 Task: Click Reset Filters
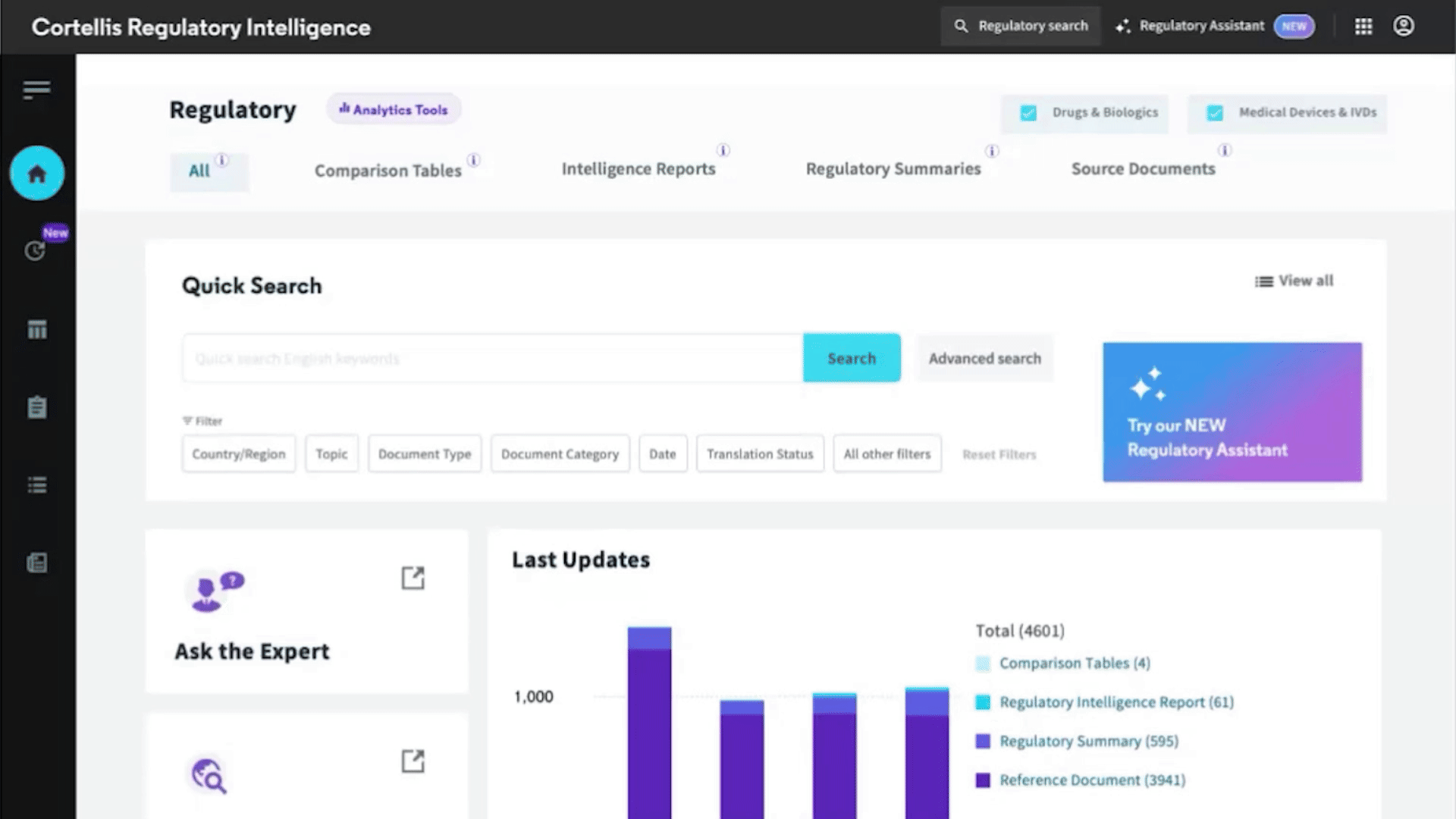click(x=999, y=454)
